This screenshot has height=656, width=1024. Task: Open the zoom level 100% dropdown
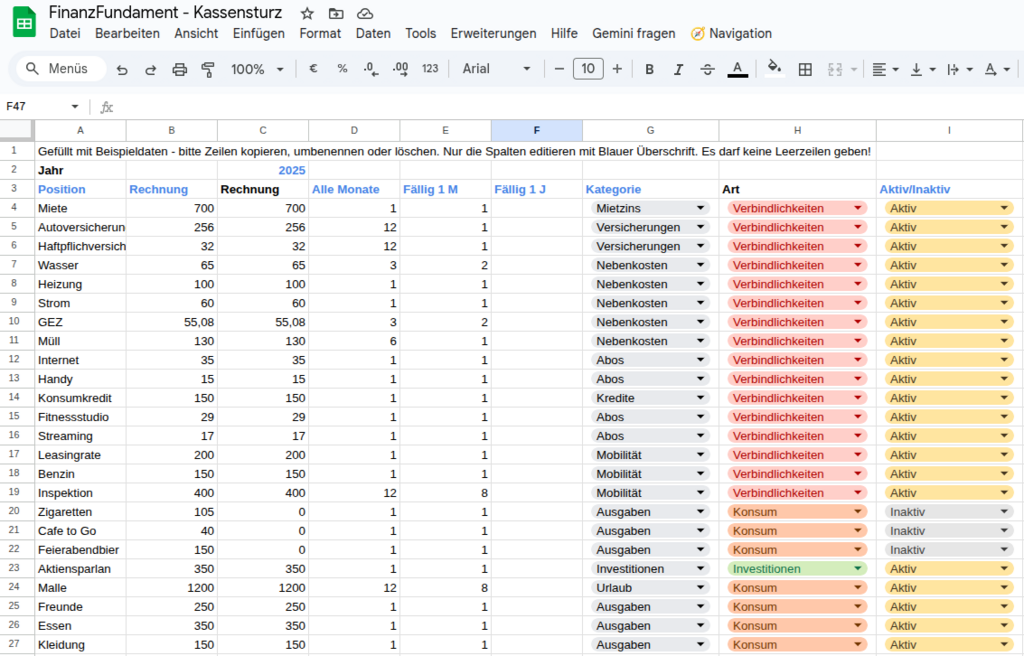coord(257,70)
